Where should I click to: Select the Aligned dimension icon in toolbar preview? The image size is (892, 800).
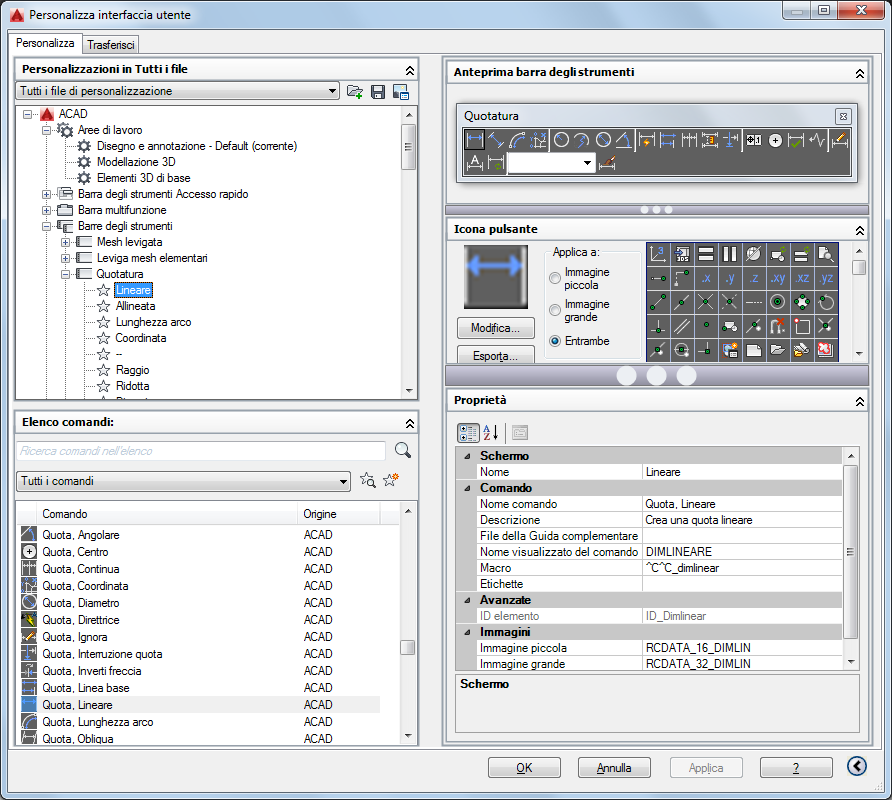tap(495, 139)
